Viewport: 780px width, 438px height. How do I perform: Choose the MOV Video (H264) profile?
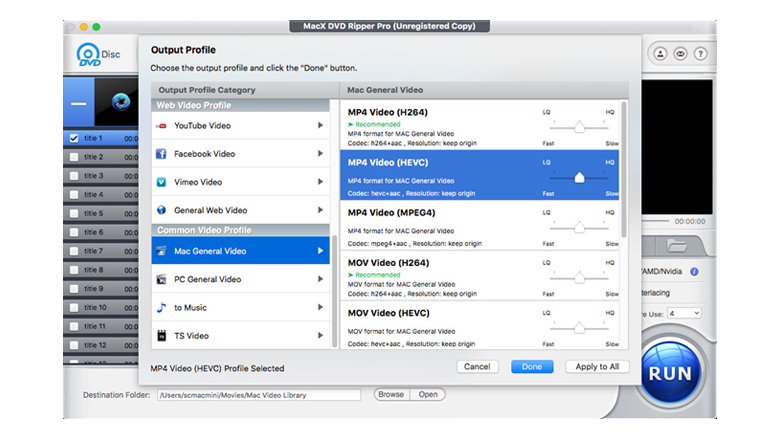tap(480, 276)
